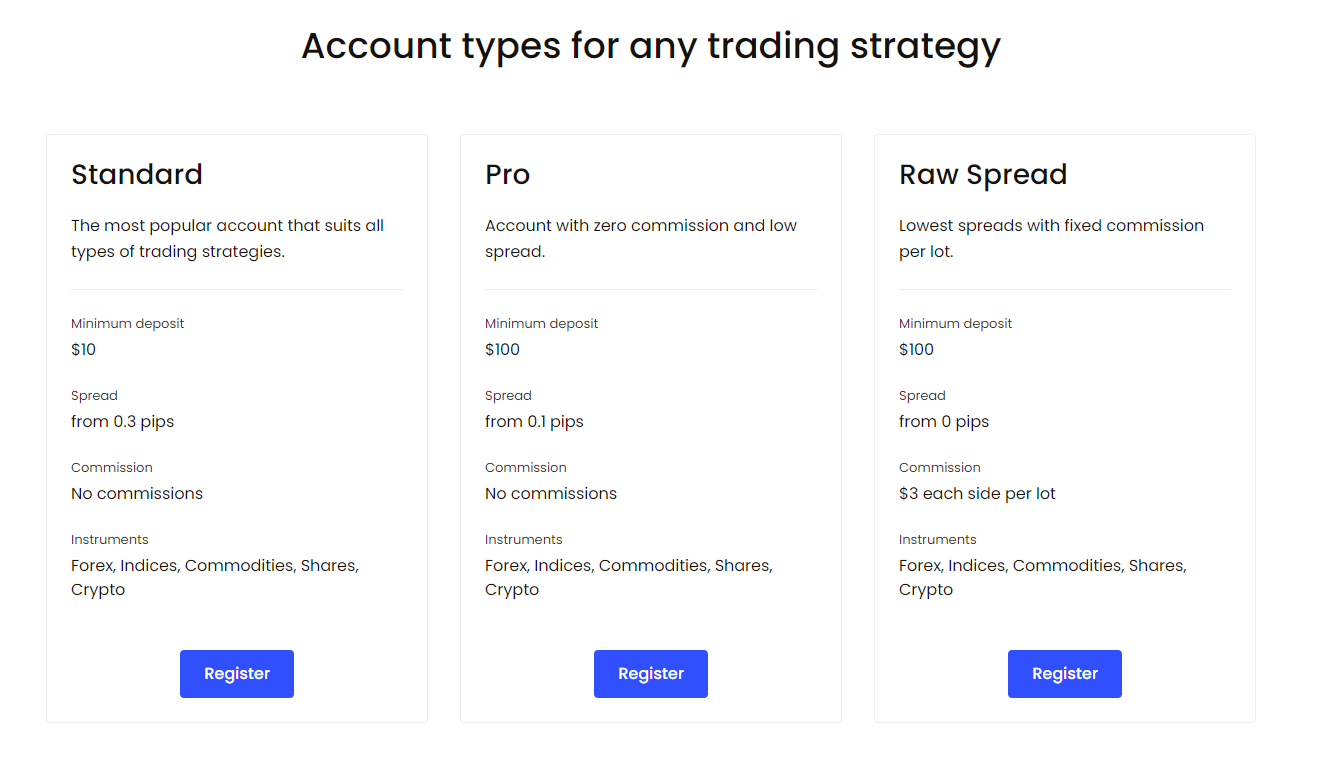Click Standard card's instruments list
This screenshot has height=774, width=1320.
(215, 578)
